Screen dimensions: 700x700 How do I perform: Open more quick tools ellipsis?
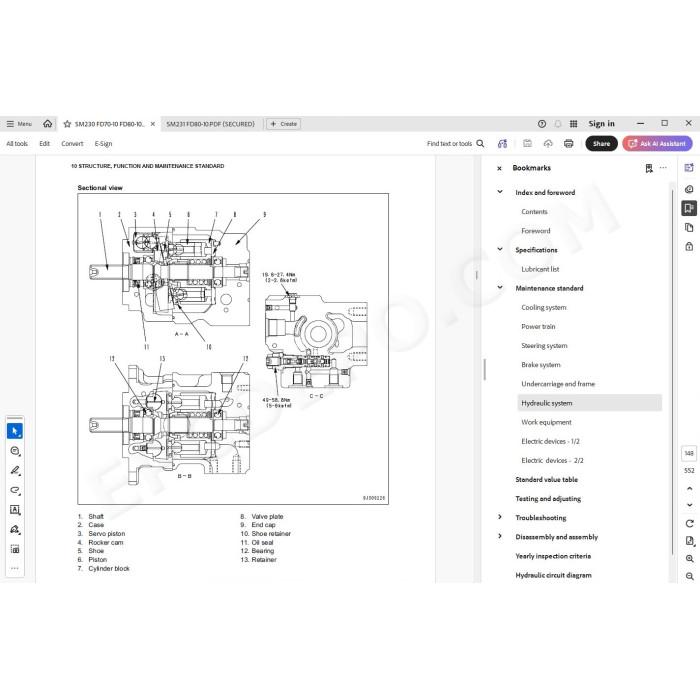(15, 568)
